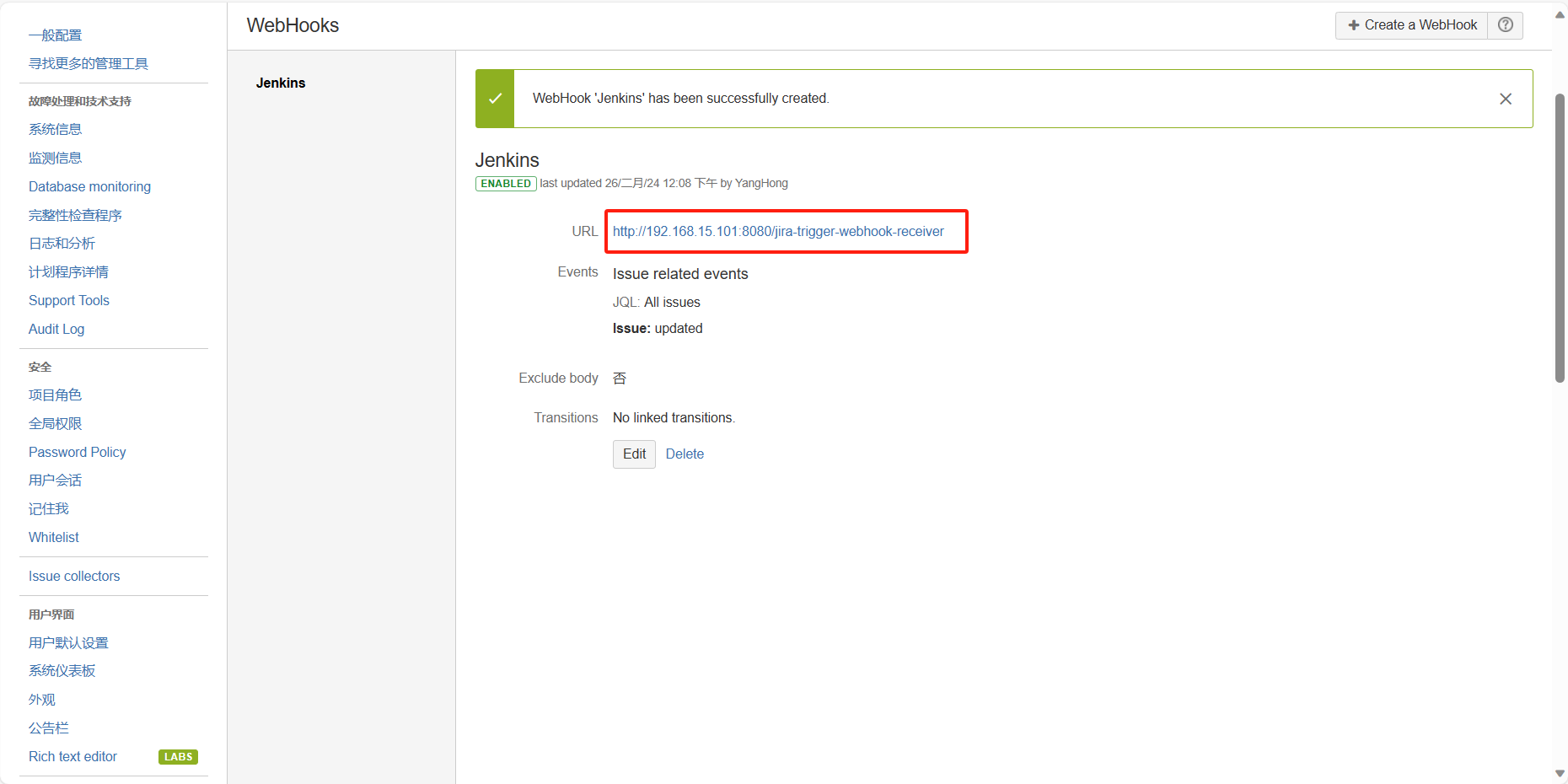Click Create a WebHook button
The width and height of the screenshot is (1568, 784).
(x=1412, y=25)
